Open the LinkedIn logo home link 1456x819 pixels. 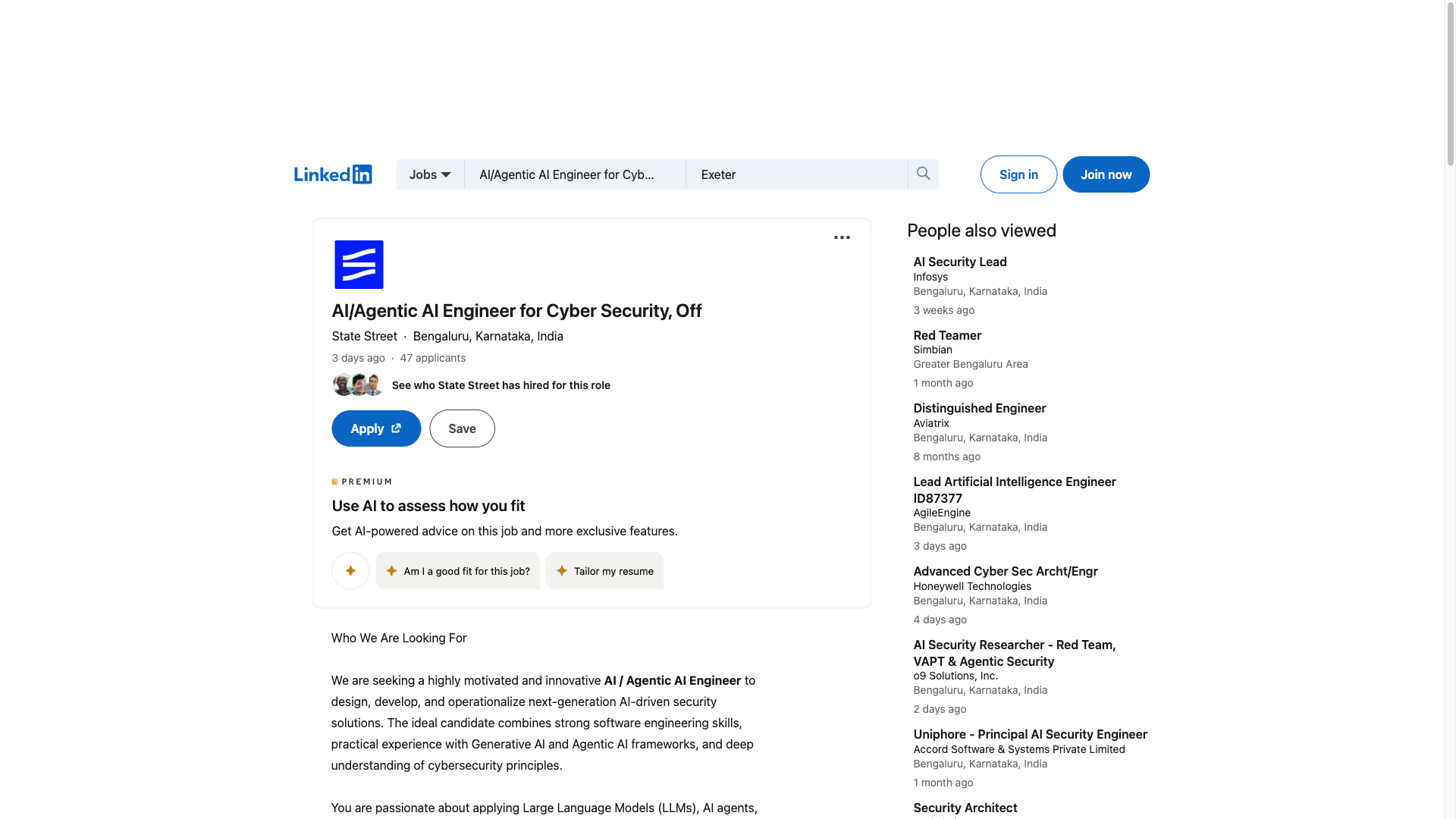click(333, 174)
